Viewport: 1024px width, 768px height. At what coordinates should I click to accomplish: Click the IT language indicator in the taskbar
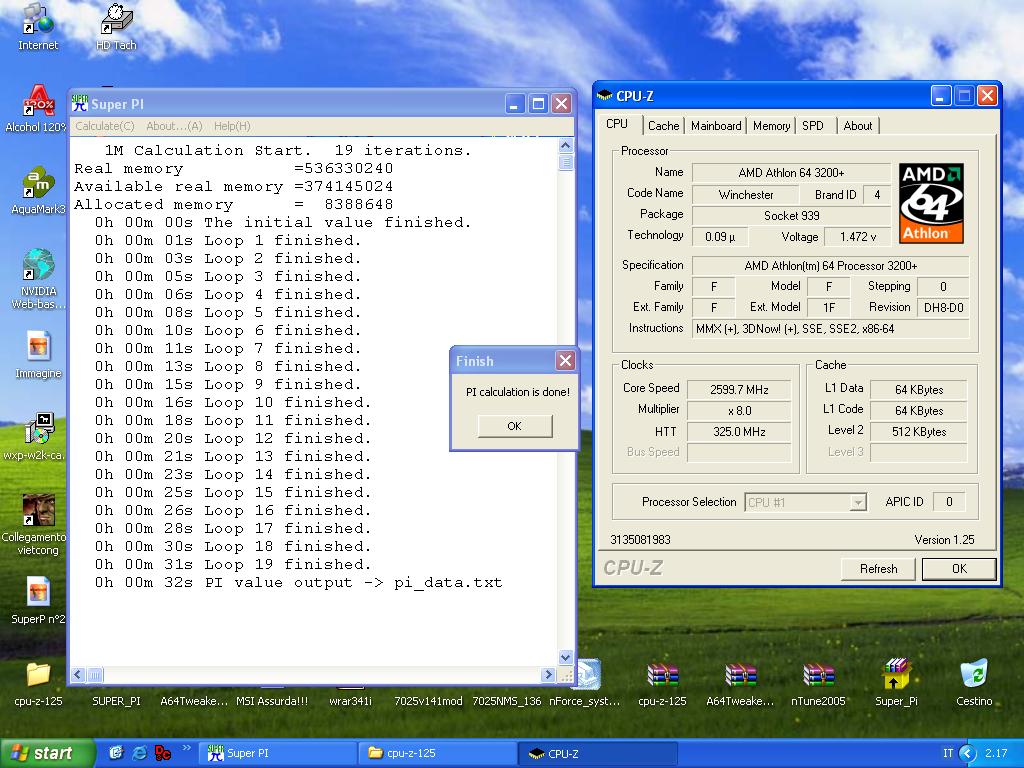(948, 754)
